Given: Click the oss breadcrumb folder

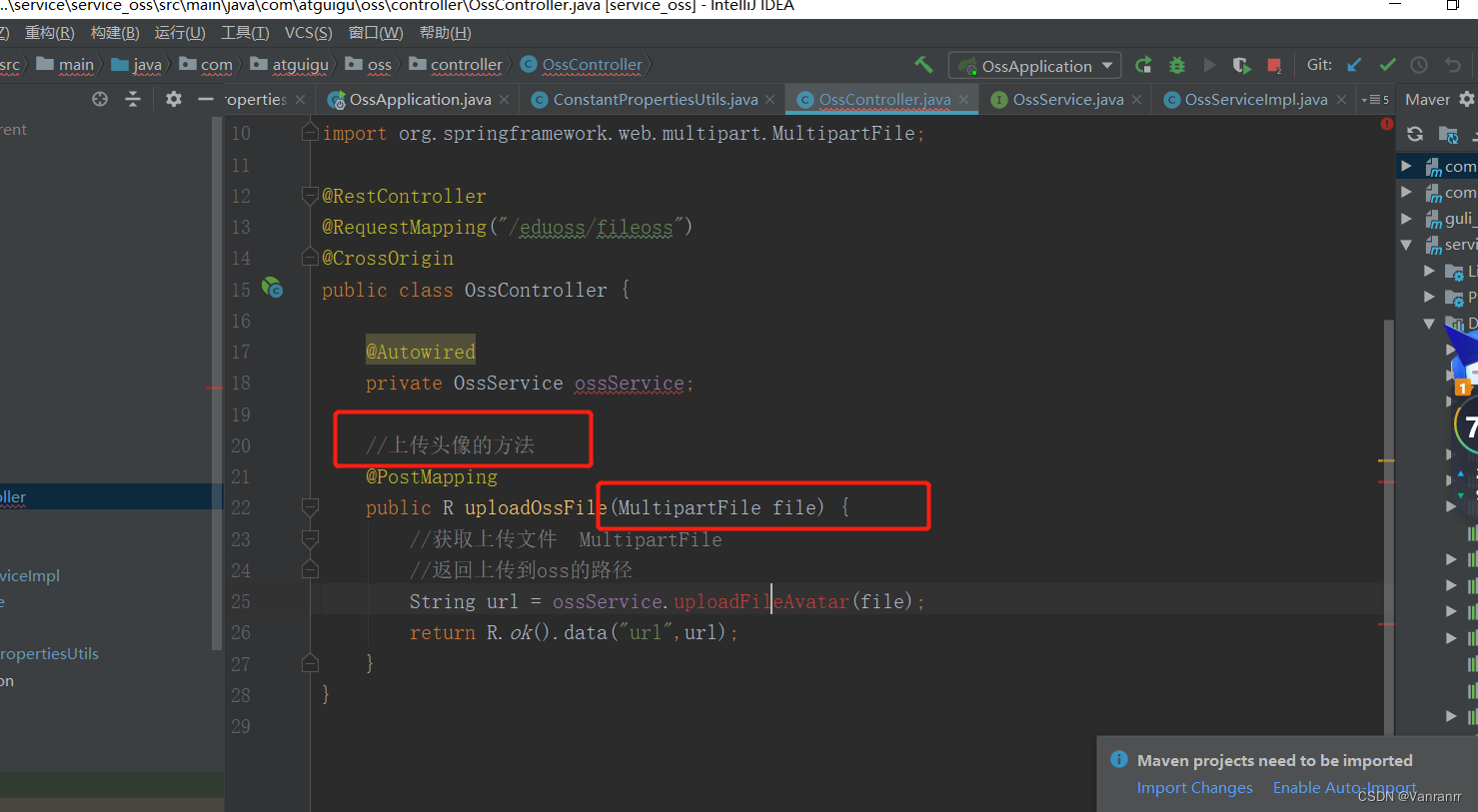Looking at the screenshot, I should [369, 65].
